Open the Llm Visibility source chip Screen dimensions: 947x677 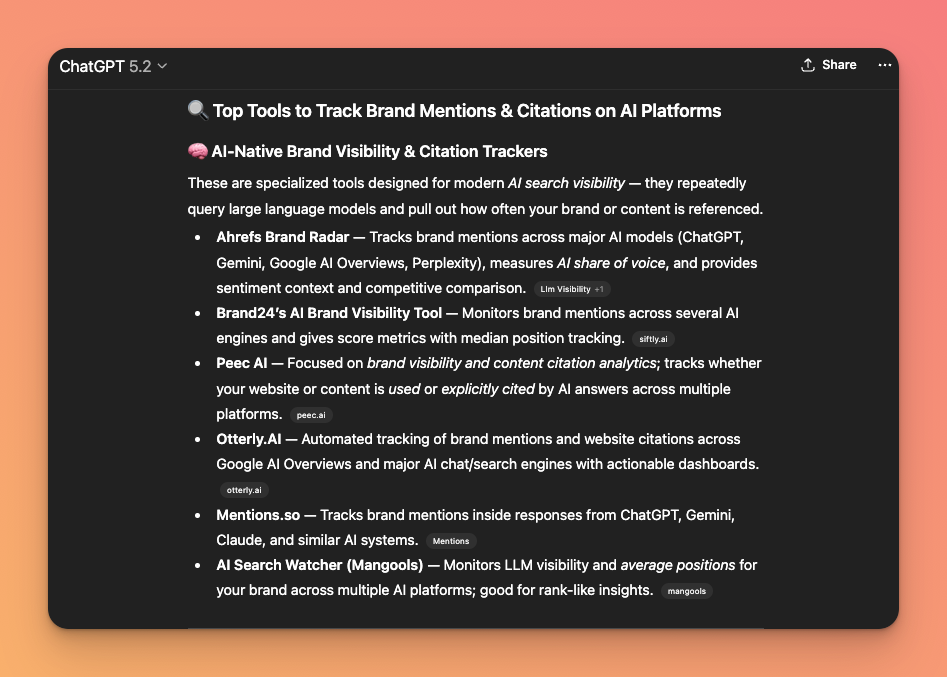565,289
